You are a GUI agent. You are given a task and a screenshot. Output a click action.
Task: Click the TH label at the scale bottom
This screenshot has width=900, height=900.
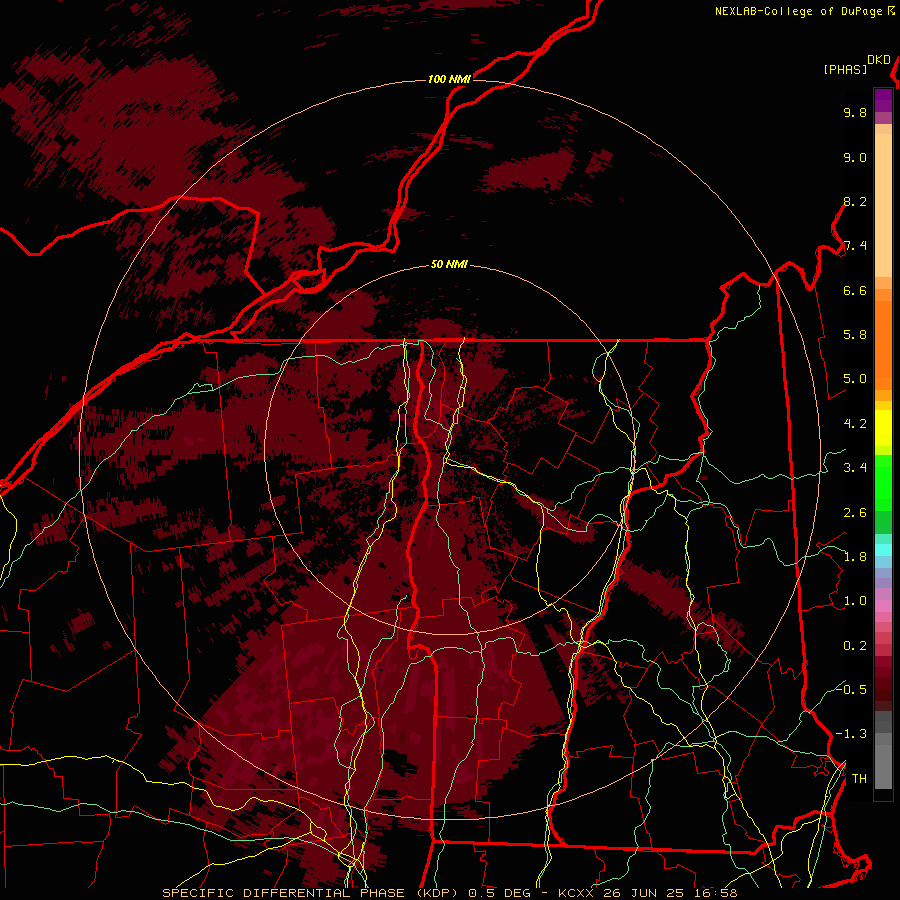click(x=859, y=779)
